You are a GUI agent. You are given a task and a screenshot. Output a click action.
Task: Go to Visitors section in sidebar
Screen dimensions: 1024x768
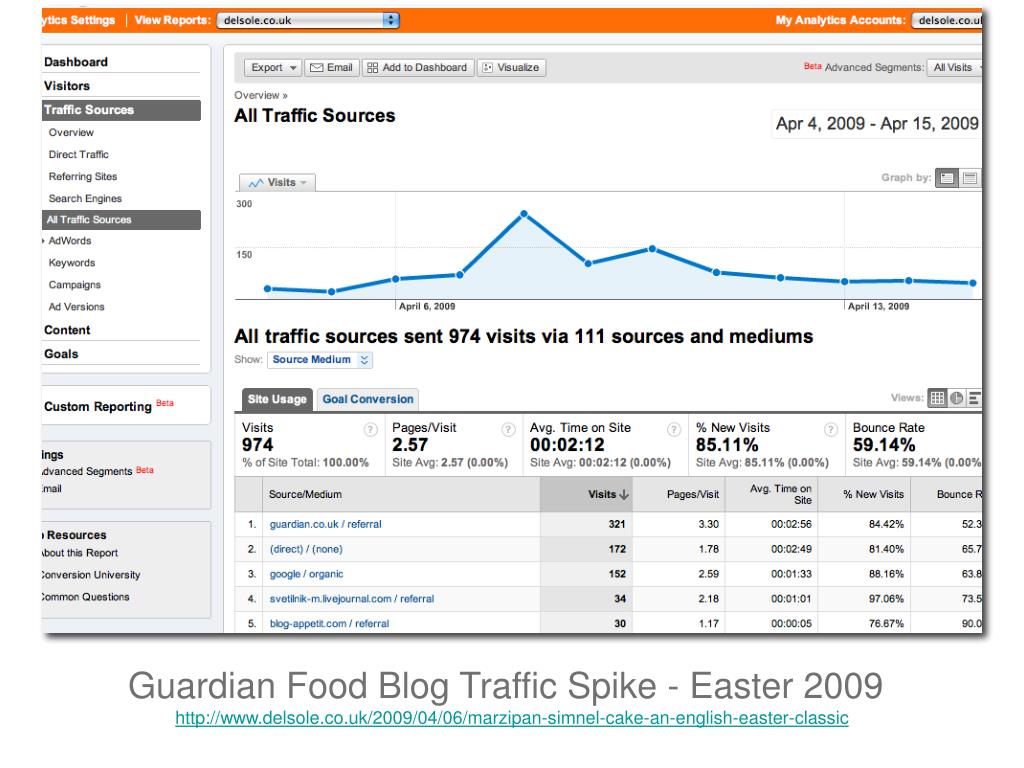tap(67, 86)
